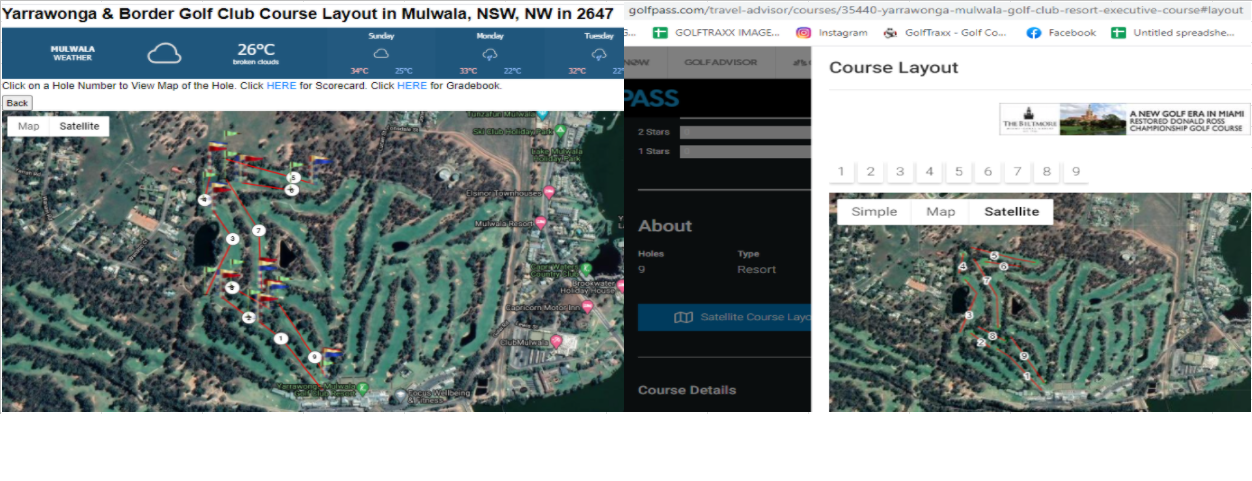This screenshot has width=1252, height=481.
Task: Switch left map to Map view
Action: point(28,126)
